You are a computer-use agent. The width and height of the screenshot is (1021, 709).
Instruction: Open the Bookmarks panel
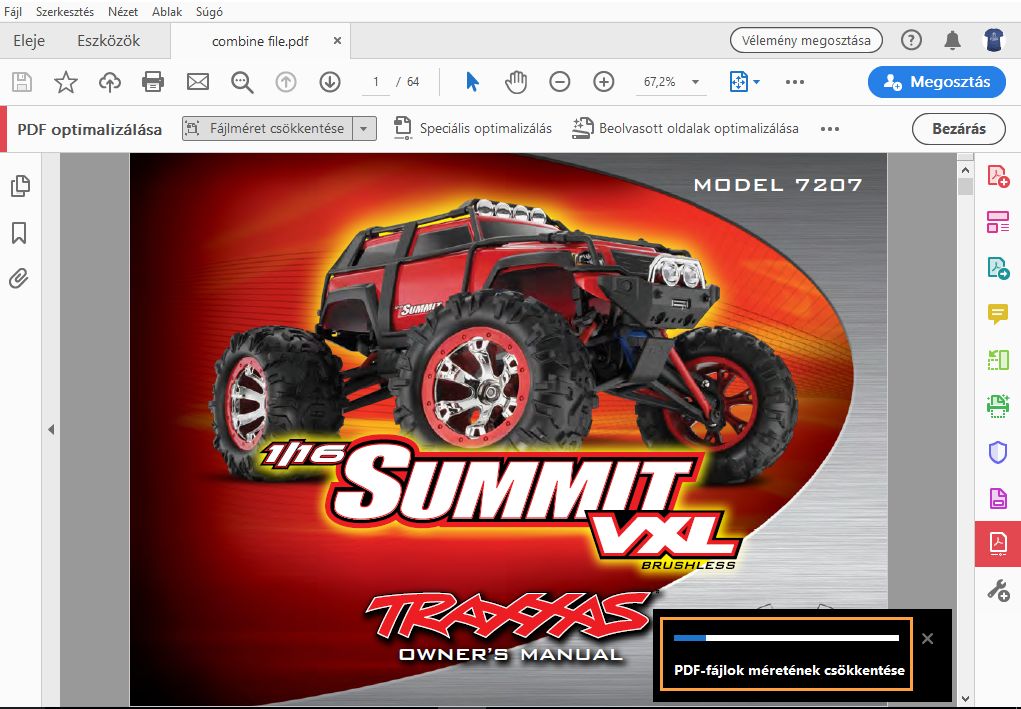pos(20,232)
